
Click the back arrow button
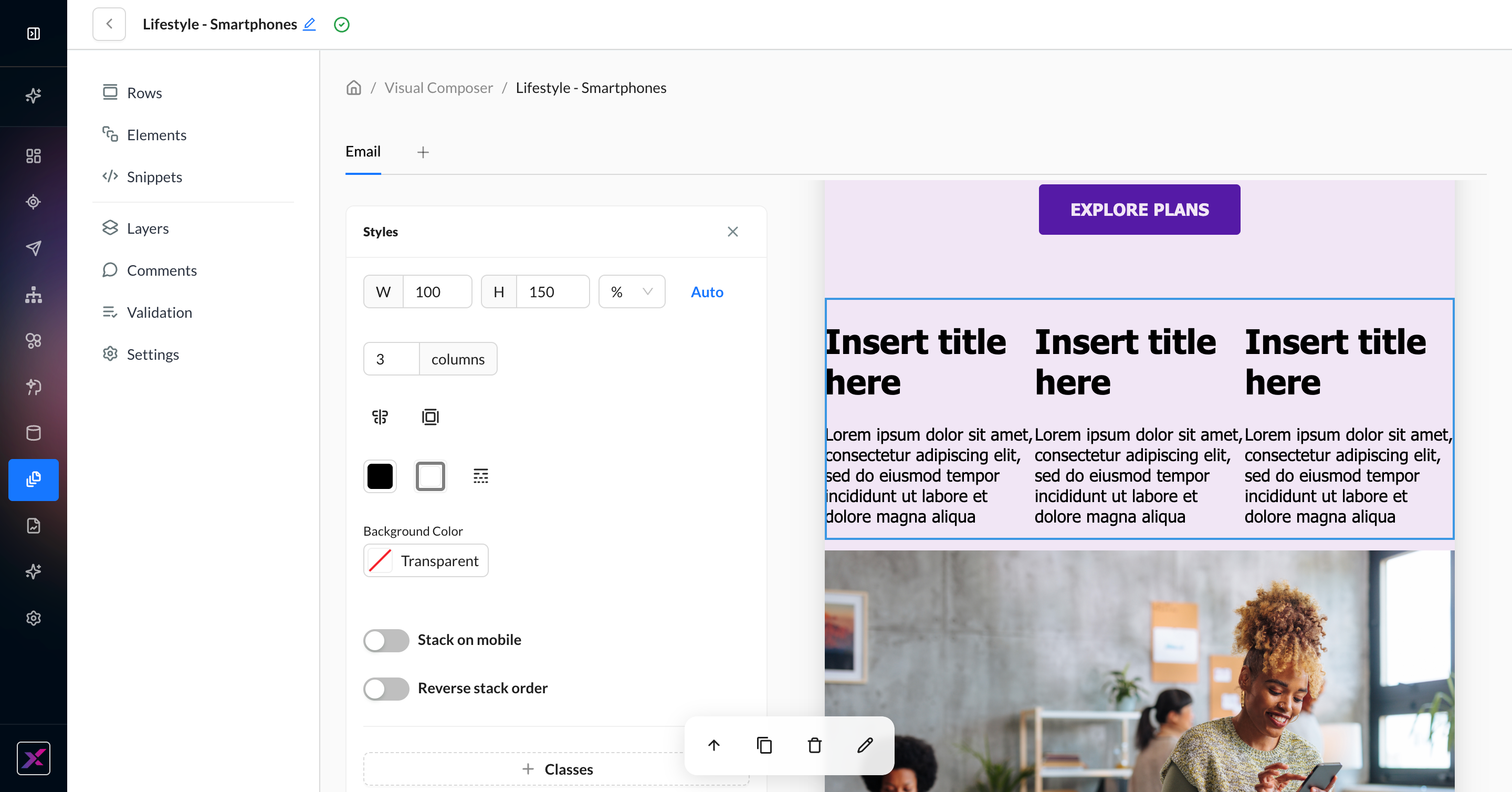109,24
